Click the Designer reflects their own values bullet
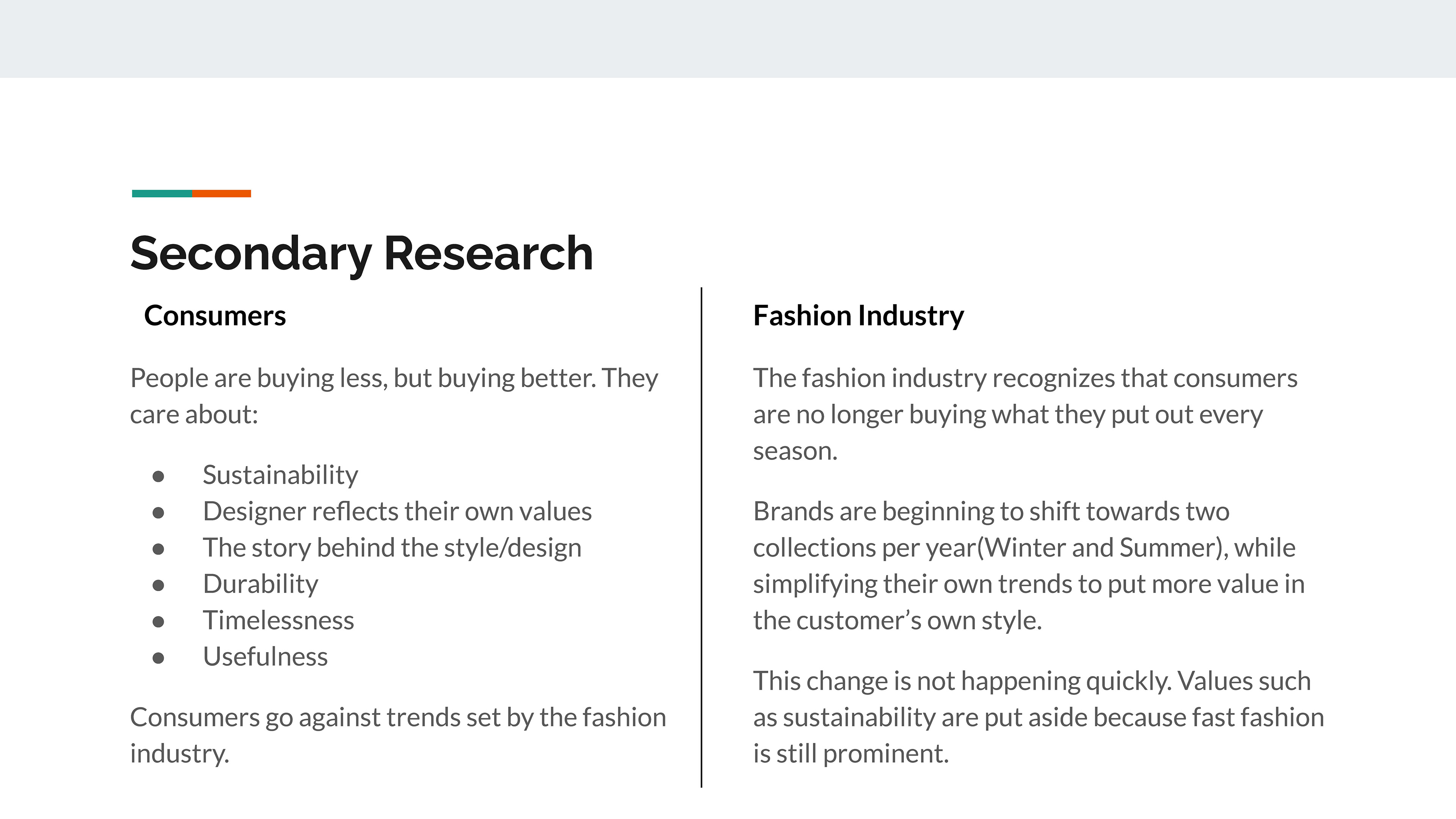The image size is (1456, 819). pyautogui.click(x=397, y=511)
